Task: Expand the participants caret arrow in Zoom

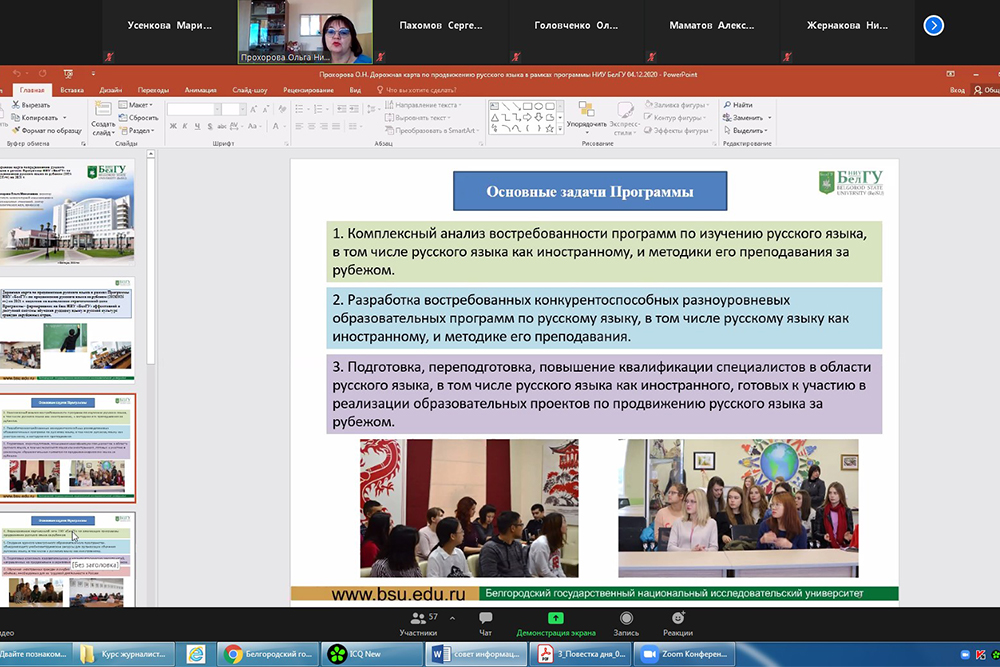Action: click(x=453, y=617)
